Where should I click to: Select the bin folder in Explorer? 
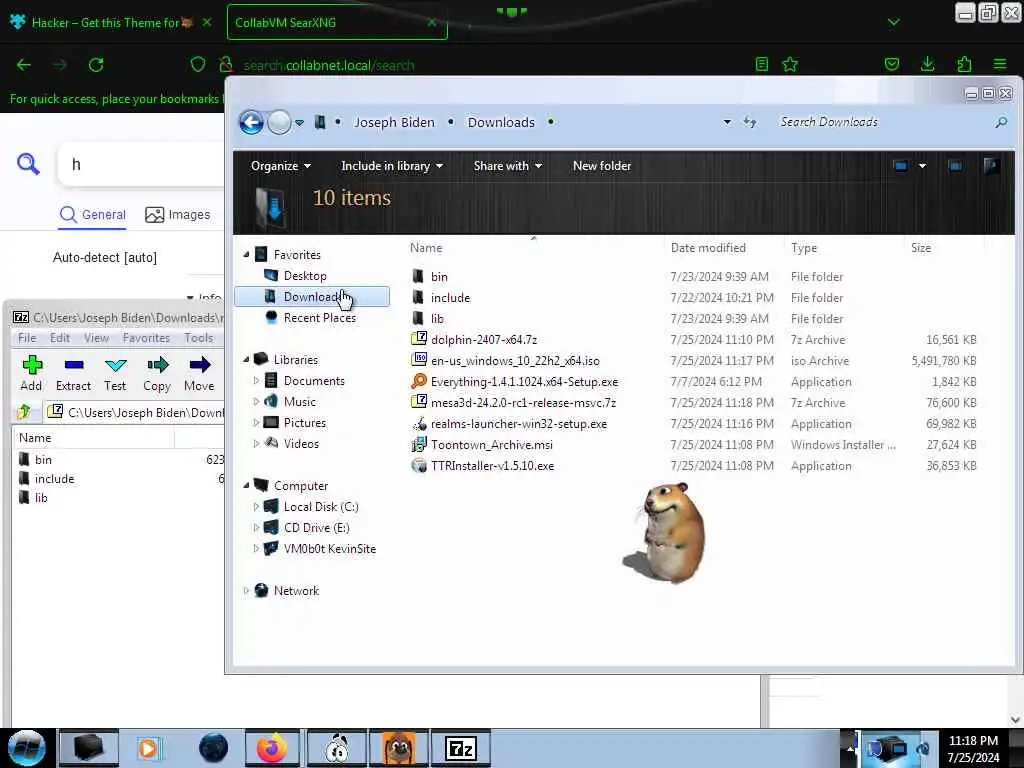point(439,276)
